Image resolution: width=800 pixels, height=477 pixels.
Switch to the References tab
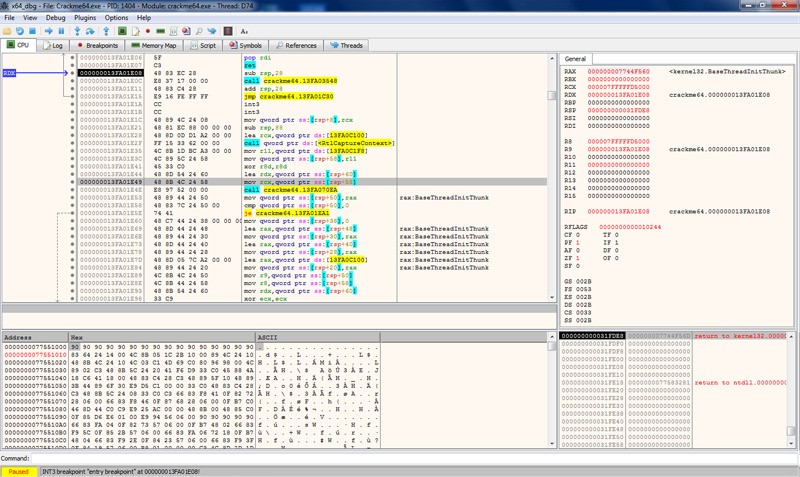296,45
